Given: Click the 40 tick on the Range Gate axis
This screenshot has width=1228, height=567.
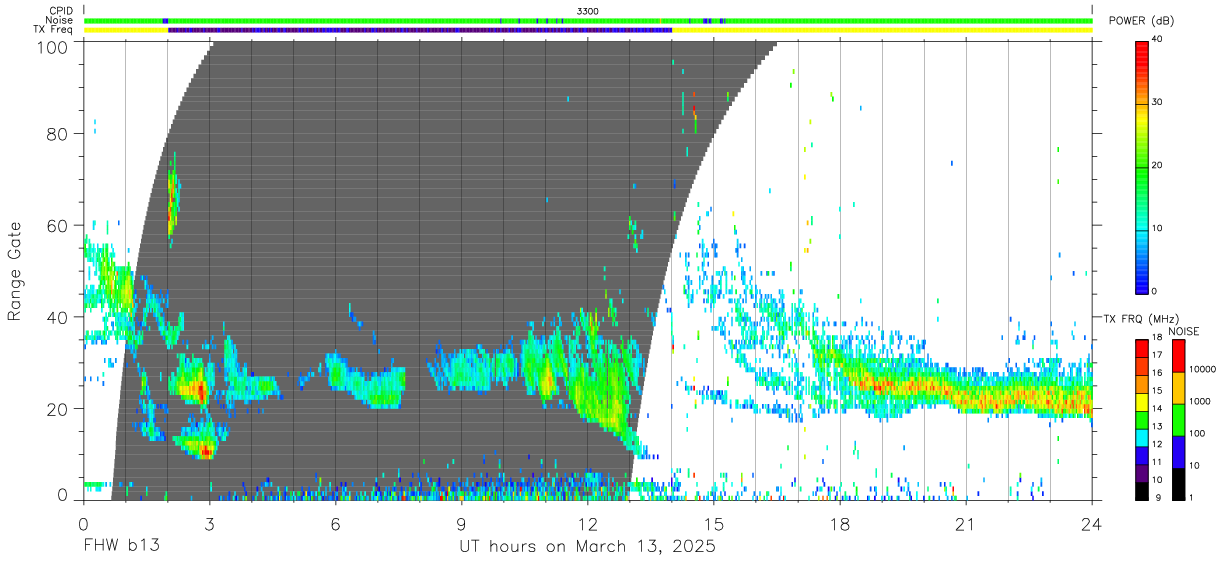Looking at the screenshot, I should click(57, 317).
